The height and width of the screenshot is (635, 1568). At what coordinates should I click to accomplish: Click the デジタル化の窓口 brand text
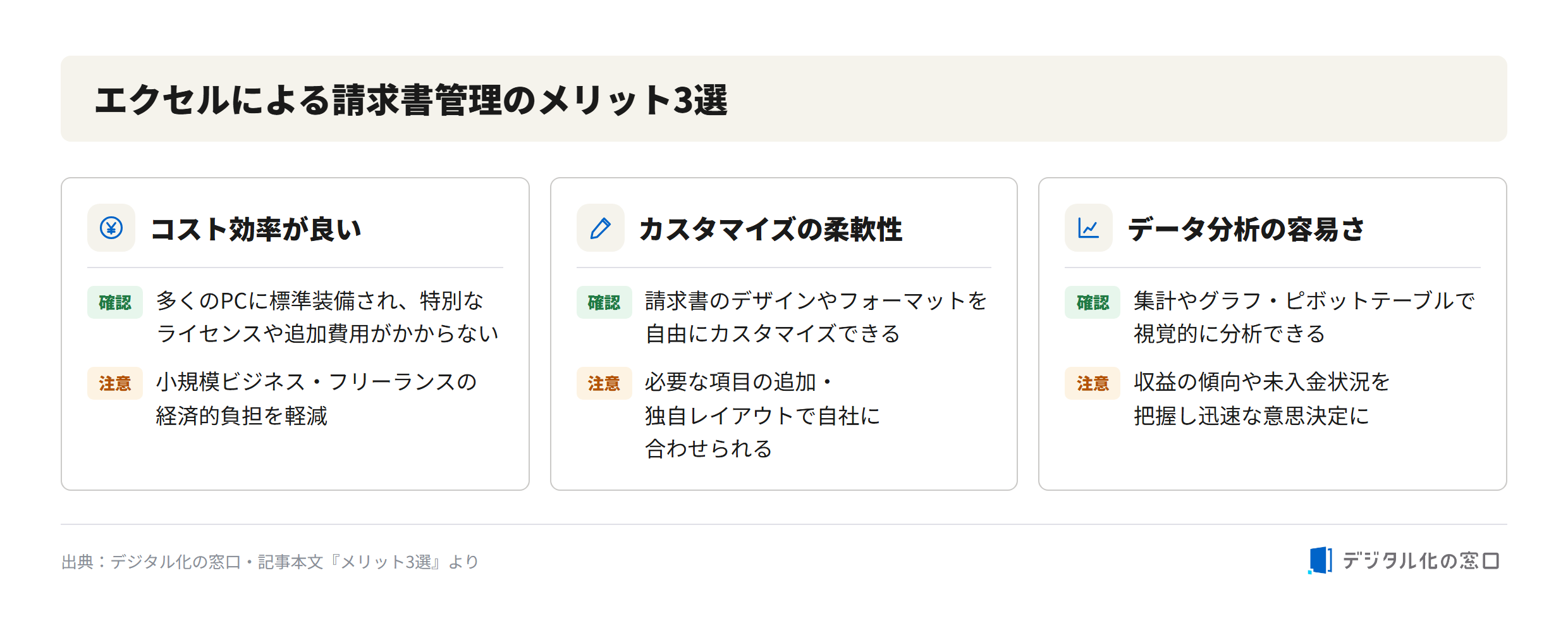click(x=1421, y=560)
